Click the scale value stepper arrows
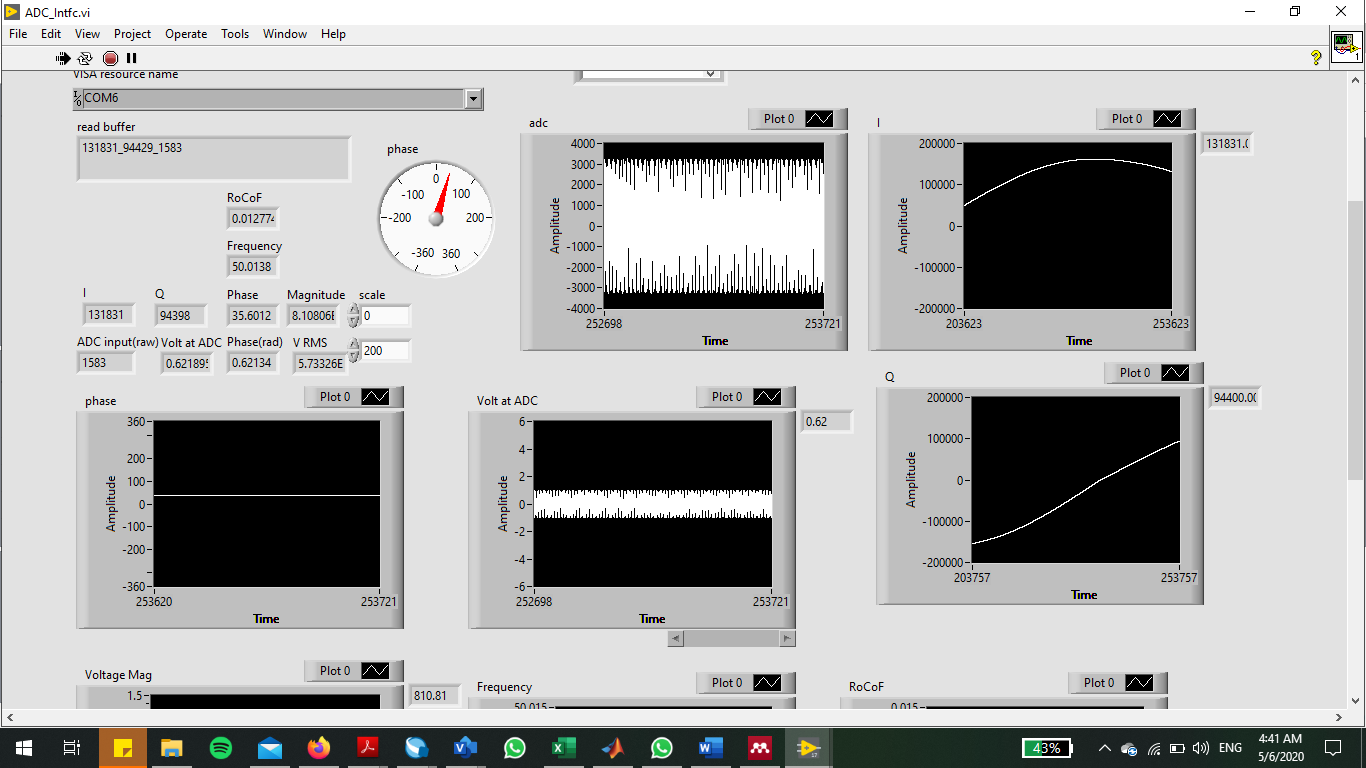The width and height of the screenshot is (1366, 768). click(x=354, y=316)
